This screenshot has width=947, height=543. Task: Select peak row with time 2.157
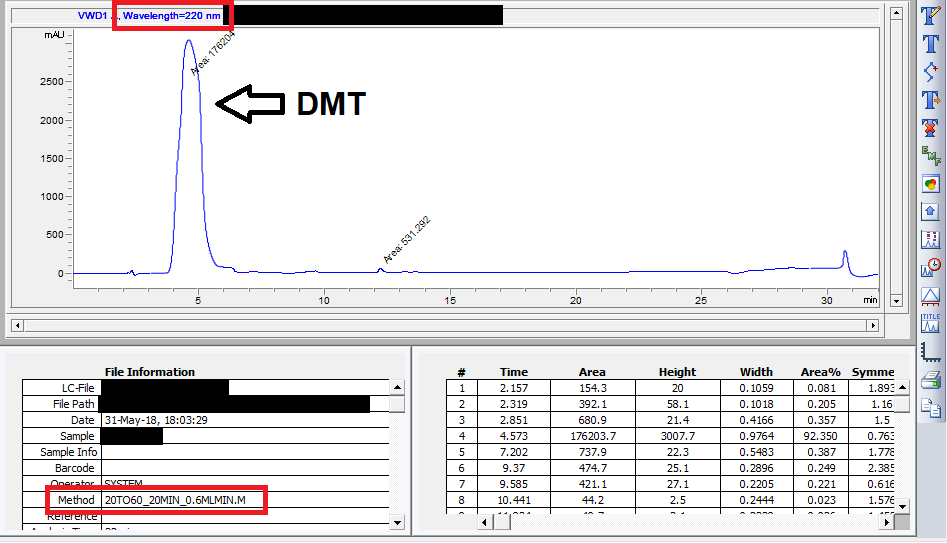tap(670, 388)
